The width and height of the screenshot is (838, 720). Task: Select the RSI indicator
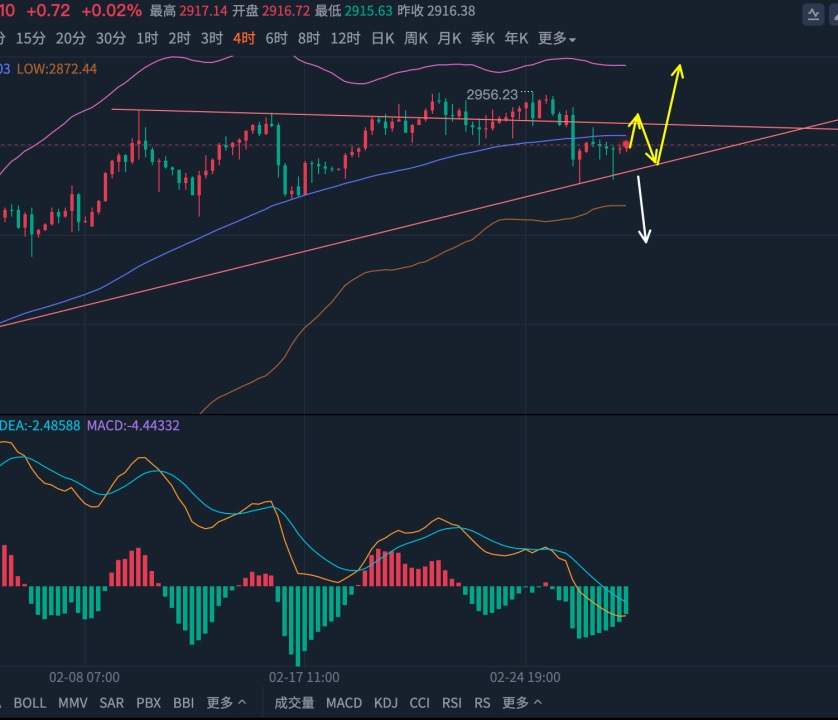[452, 703]
